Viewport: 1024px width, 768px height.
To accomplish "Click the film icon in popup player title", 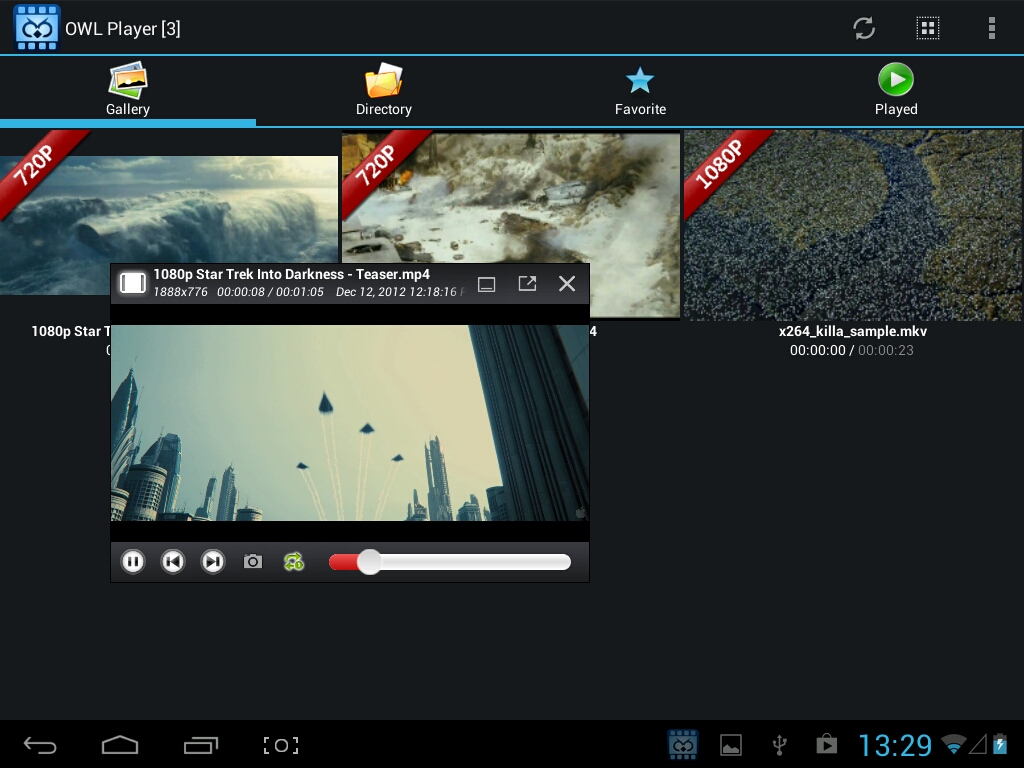I will point(133,283).
